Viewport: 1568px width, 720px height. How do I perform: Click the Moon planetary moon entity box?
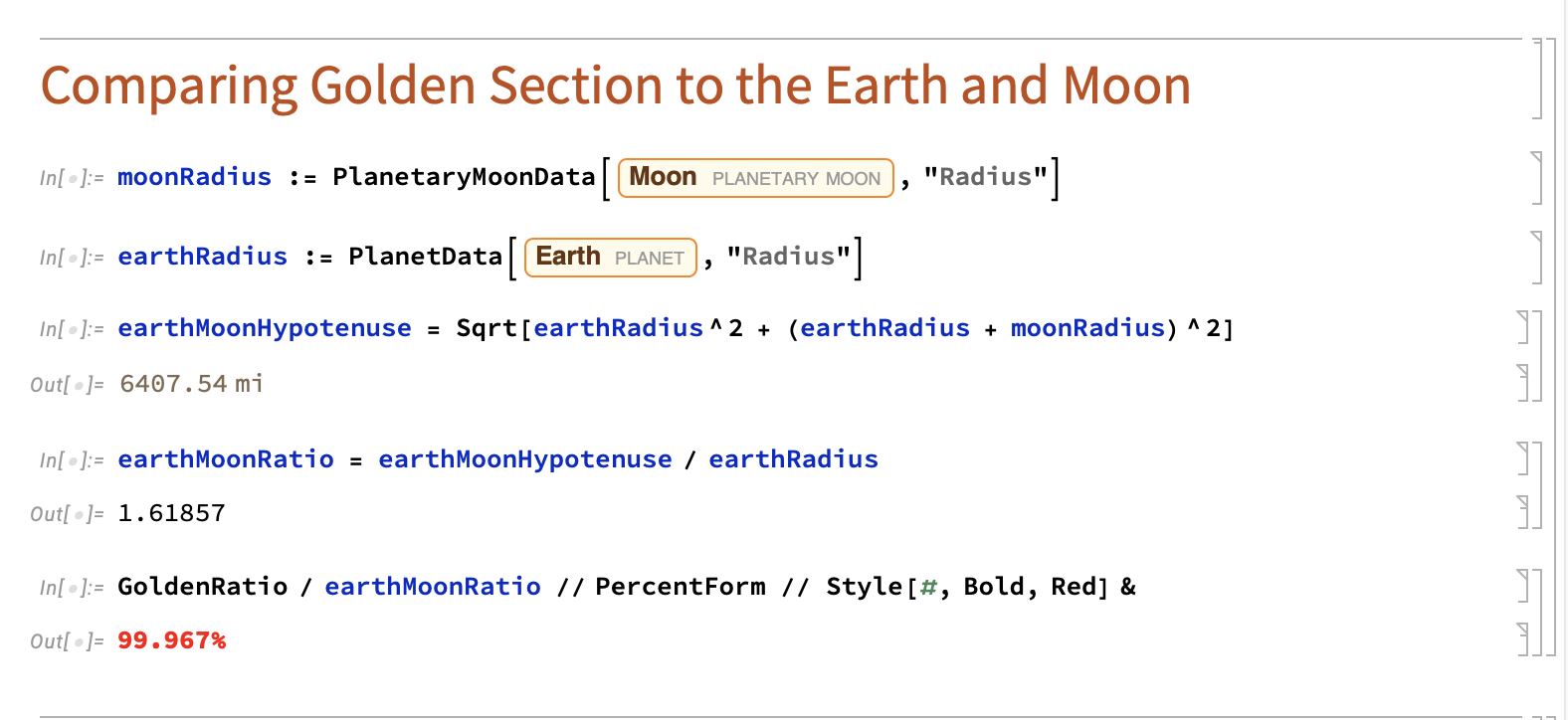[x=755, y=178]
